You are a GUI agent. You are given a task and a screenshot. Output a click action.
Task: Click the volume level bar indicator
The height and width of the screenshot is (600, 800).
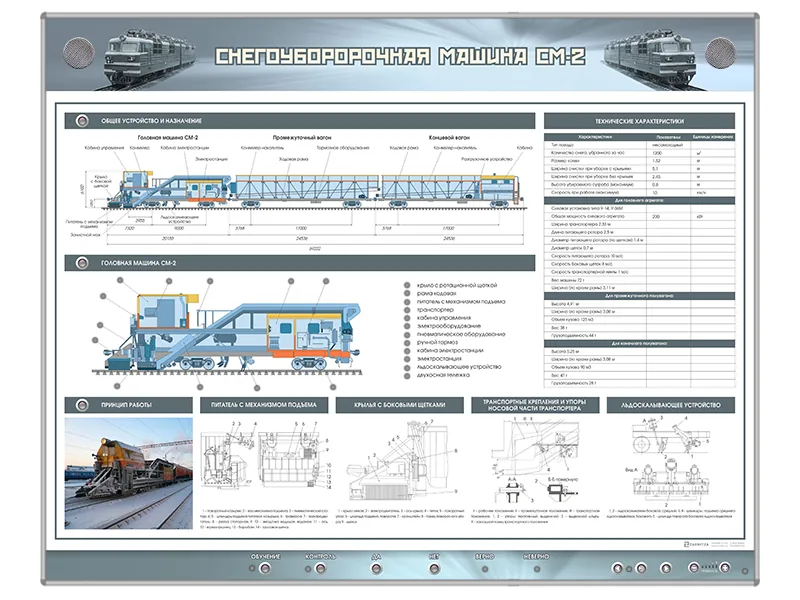[710, 566]
